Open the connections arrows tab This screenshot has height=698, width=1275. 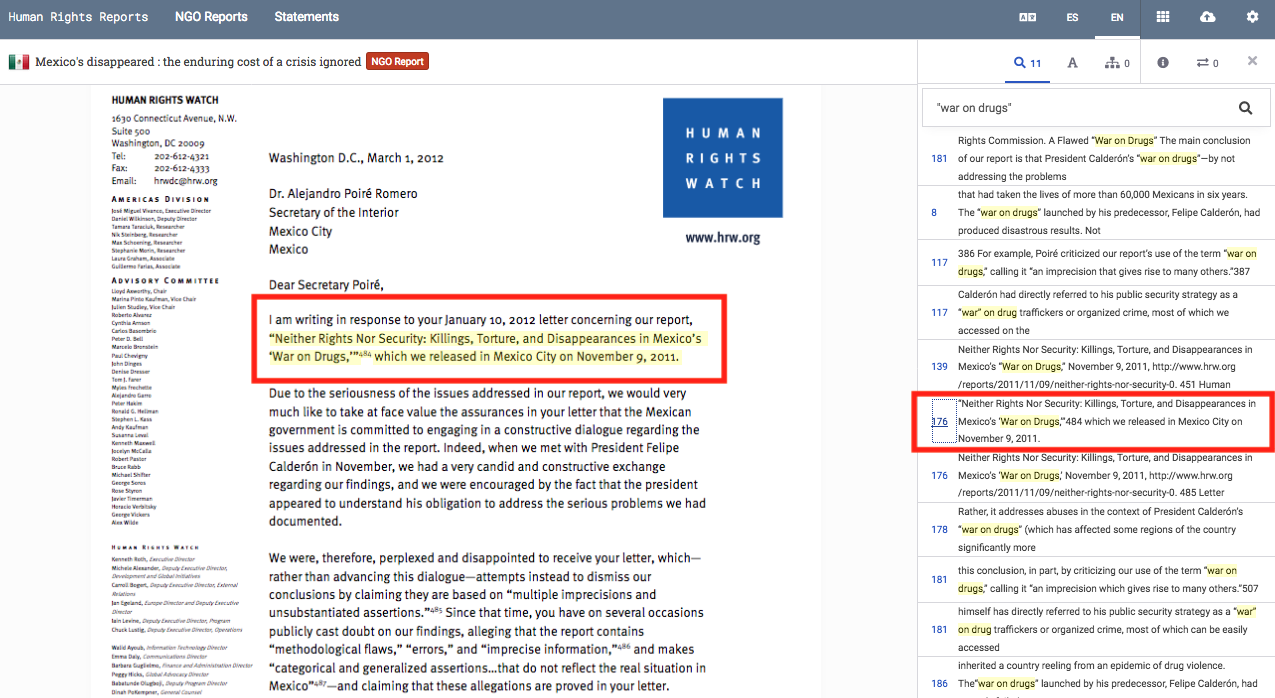click(1208, 63)
